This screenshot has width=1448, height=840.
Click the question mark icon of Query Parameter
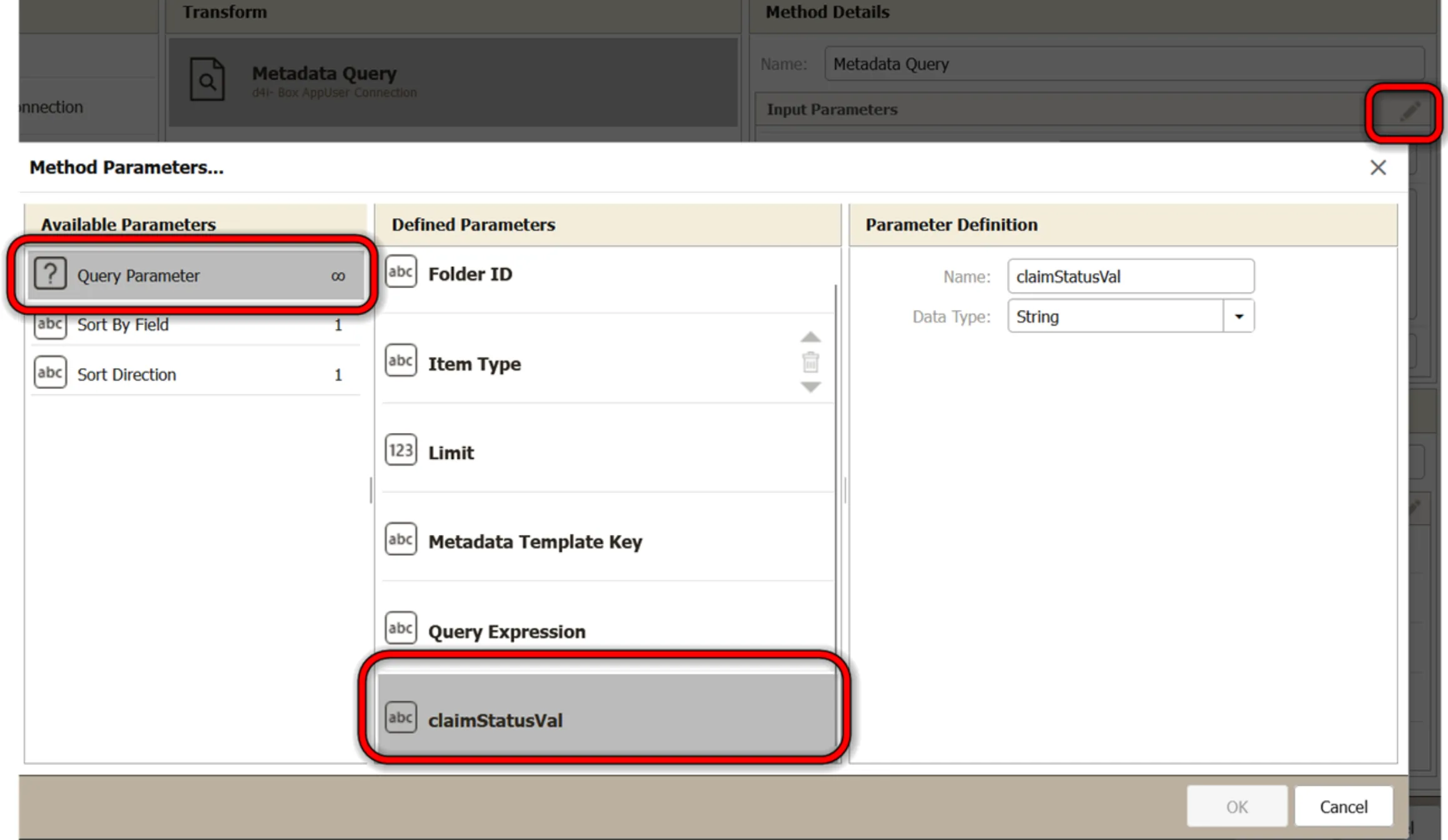click(x=50, y=274)
